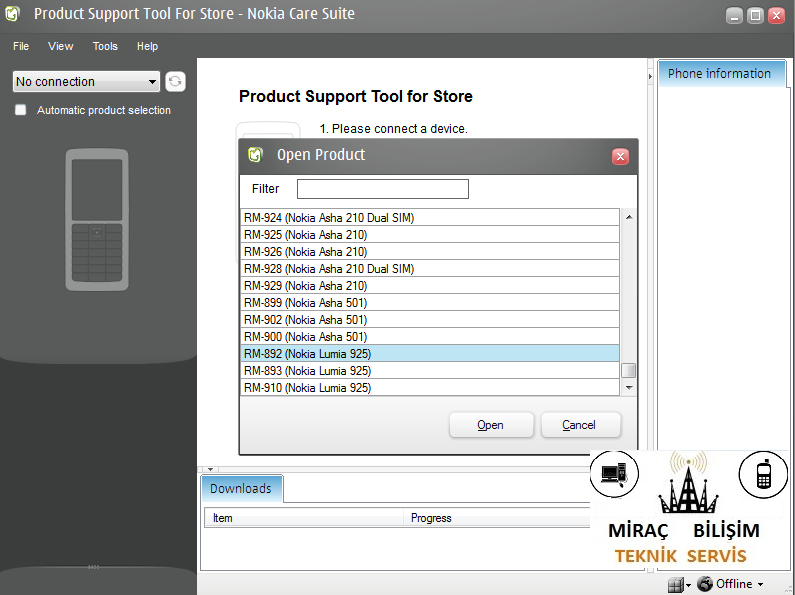Click the refresh connection icon
Image resolution: width=795 pixels, height=595 pixels.
tap(175, 82)
